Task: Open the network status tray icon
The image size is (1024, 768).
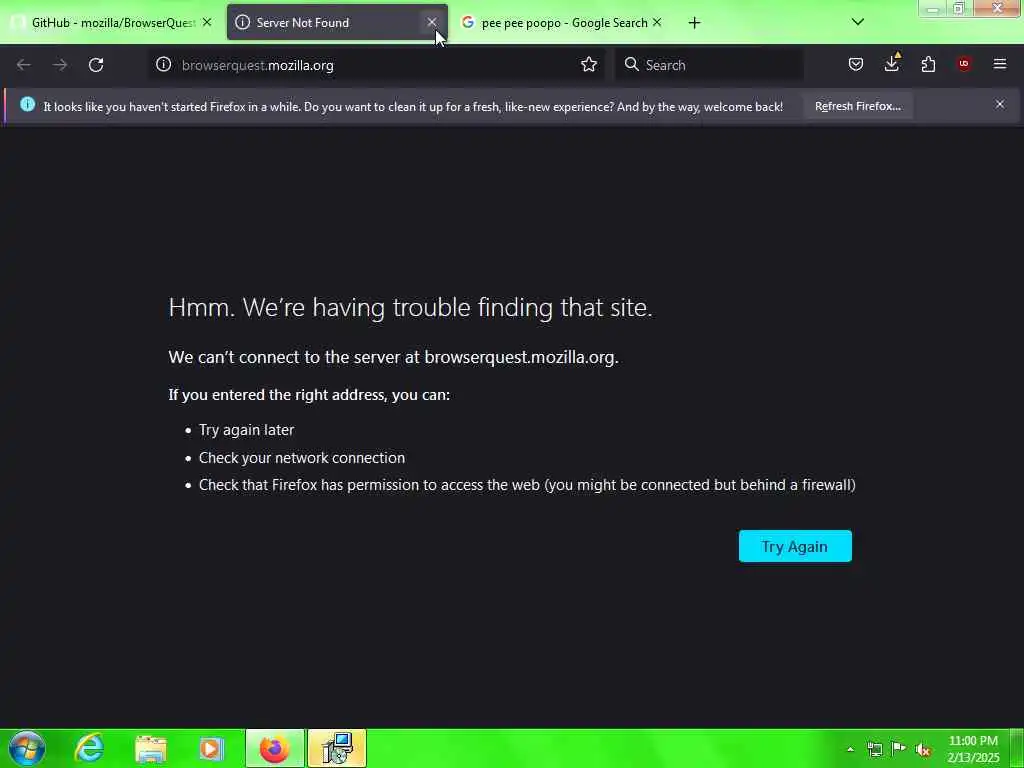Action: (874, 749)
